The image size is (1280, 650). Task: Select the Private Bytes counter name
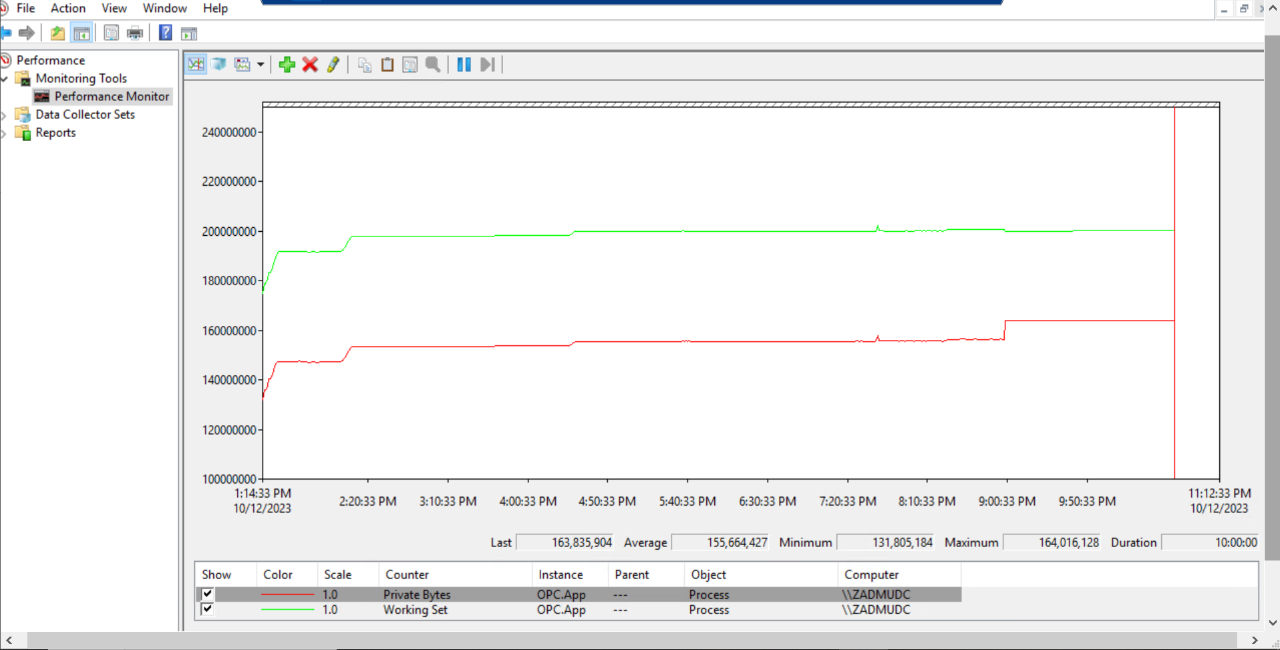click(417, 595)
